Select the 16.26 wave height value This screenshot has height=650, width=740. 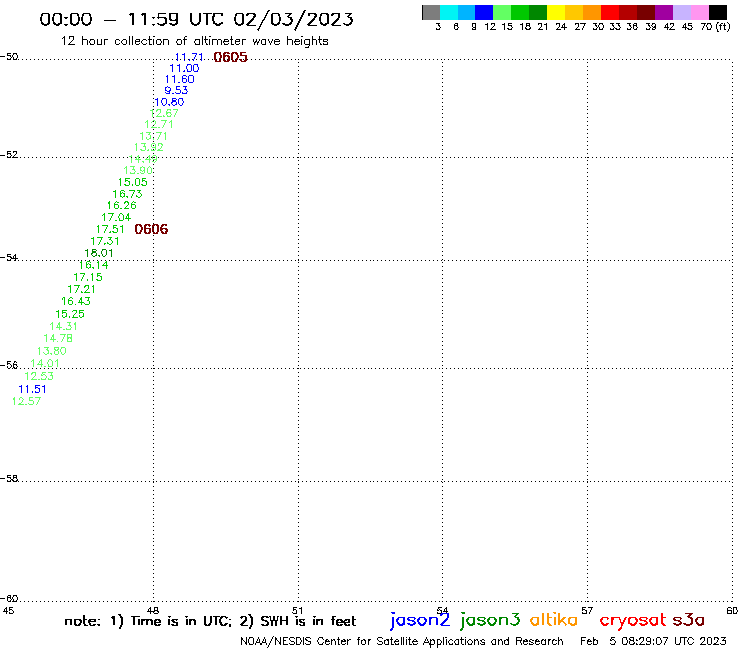point(121,205)
